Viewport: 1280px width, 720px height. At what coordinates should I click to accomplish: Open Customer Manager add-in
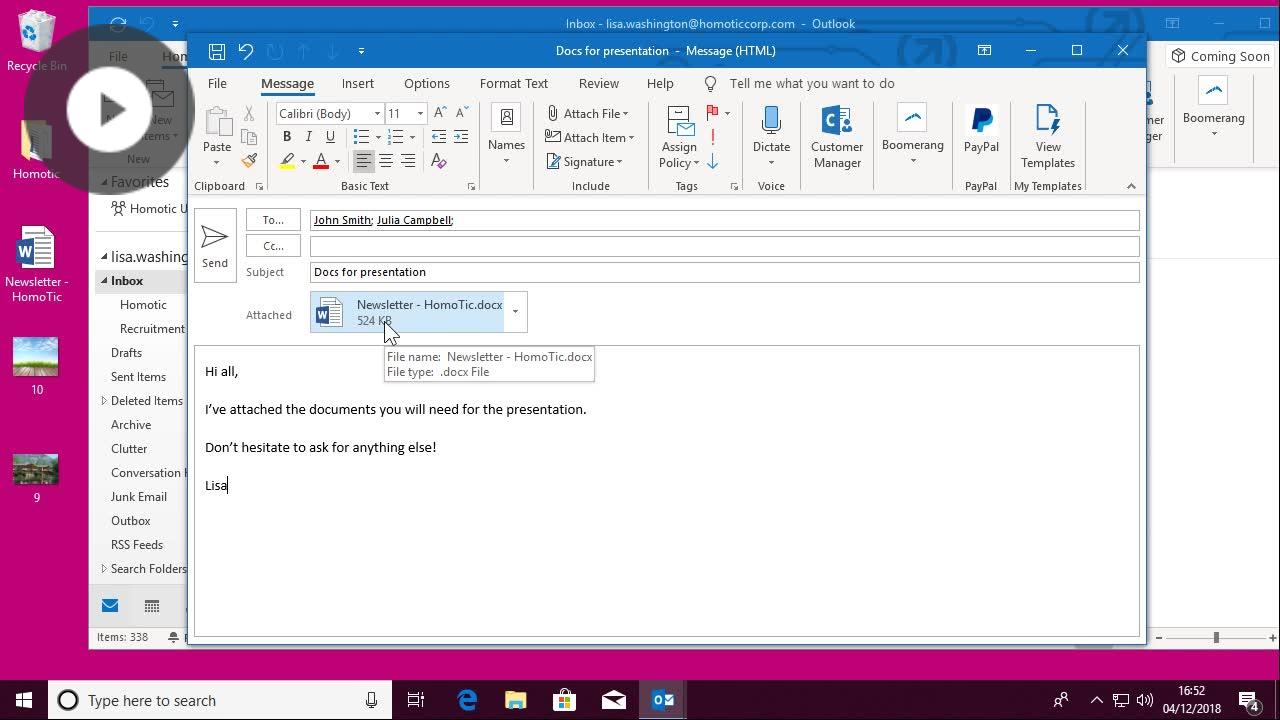tap(837, 137)
